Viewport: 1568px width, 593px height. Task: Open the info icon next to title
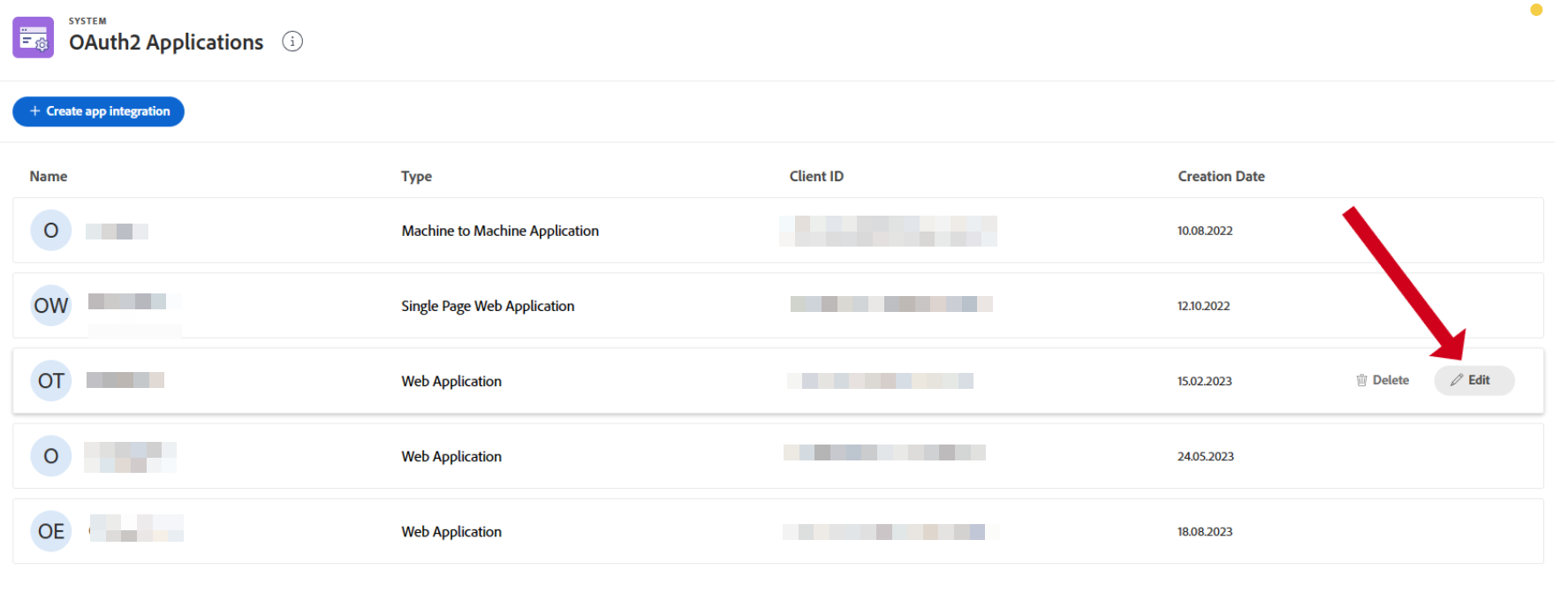pyautogui.click(x=292, y=42)
